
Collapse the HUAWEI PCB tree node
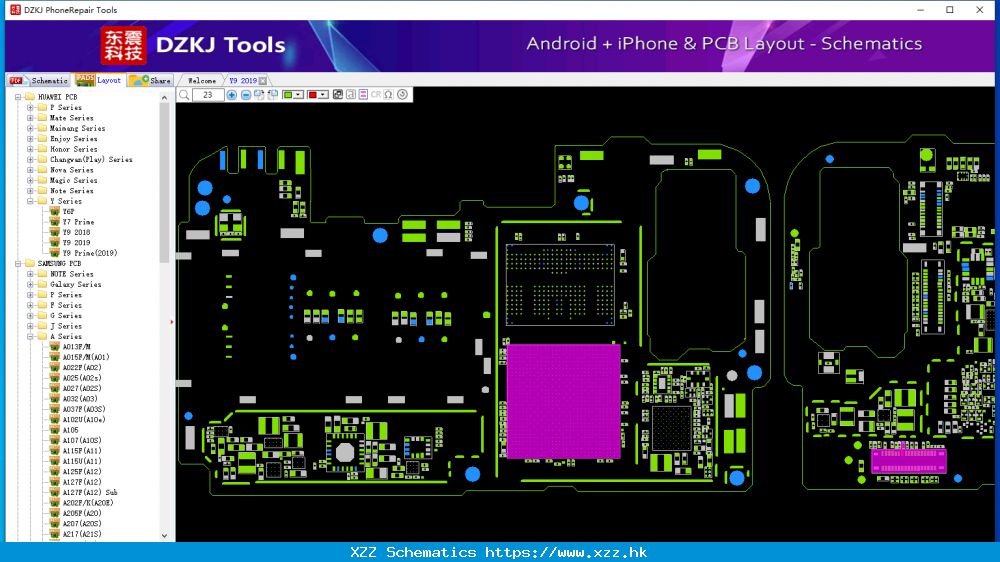click(18, 97)
